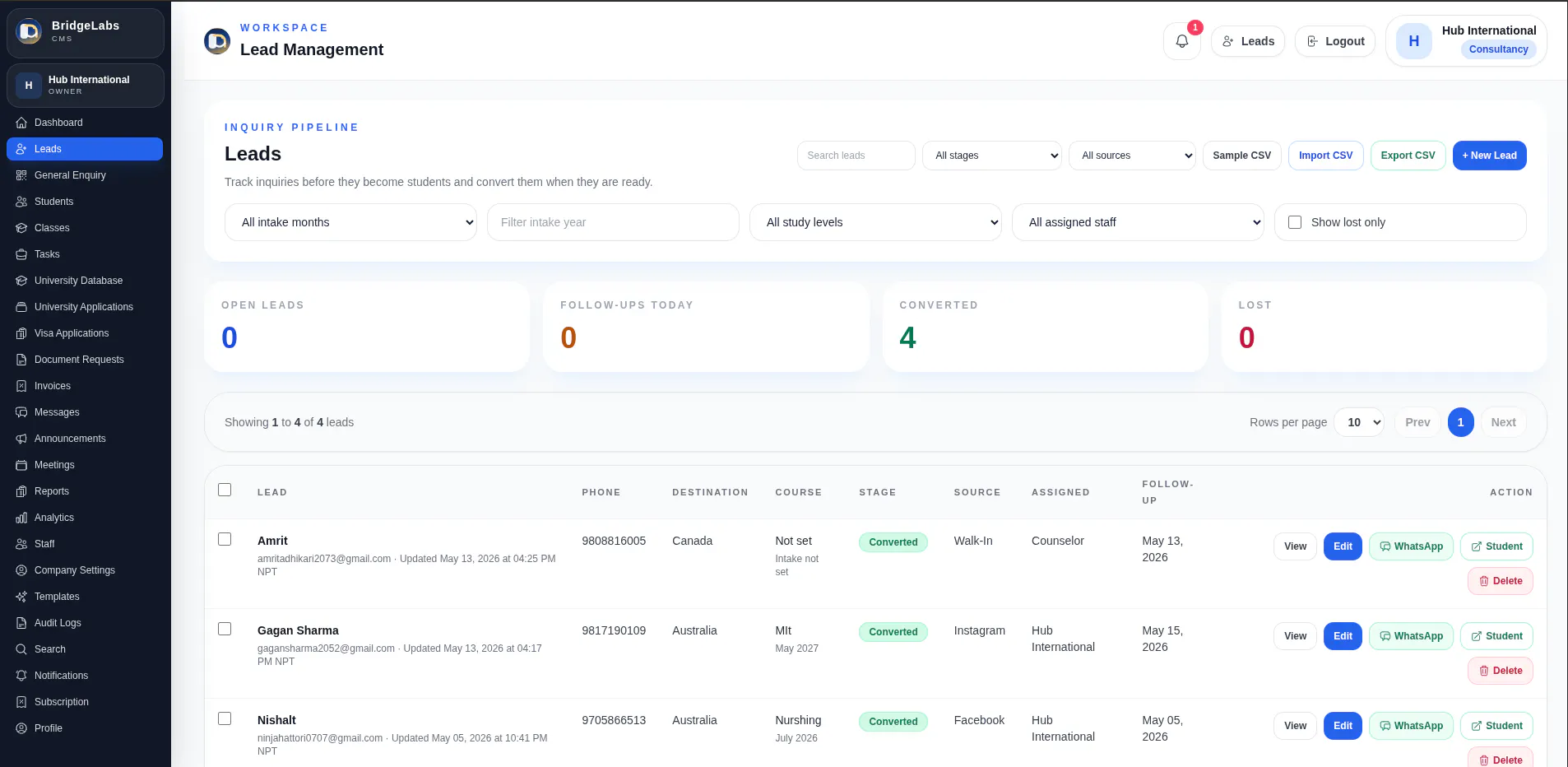Click the Messages chat icon
The width and height of the screenshot is (1568, 767).
21,412
